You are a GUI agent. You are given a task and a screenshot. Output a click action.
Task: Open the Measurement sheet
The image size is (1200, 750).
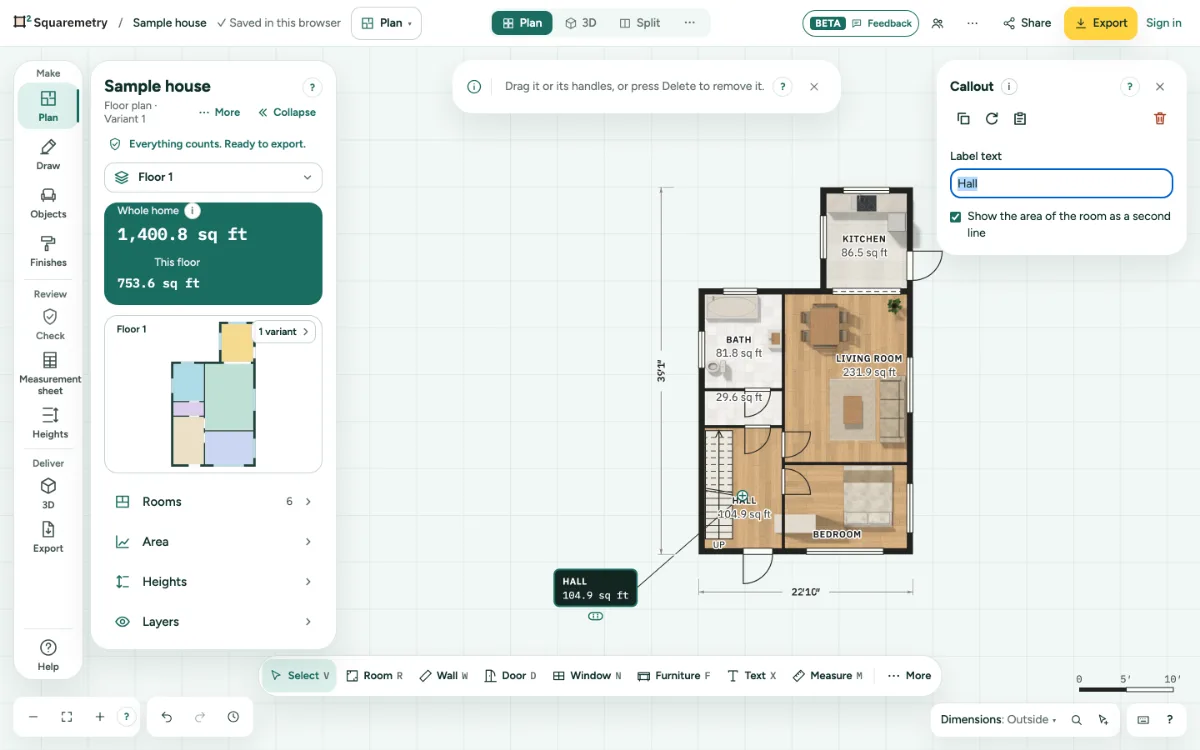pyautogui.click(x=50, y=373)
